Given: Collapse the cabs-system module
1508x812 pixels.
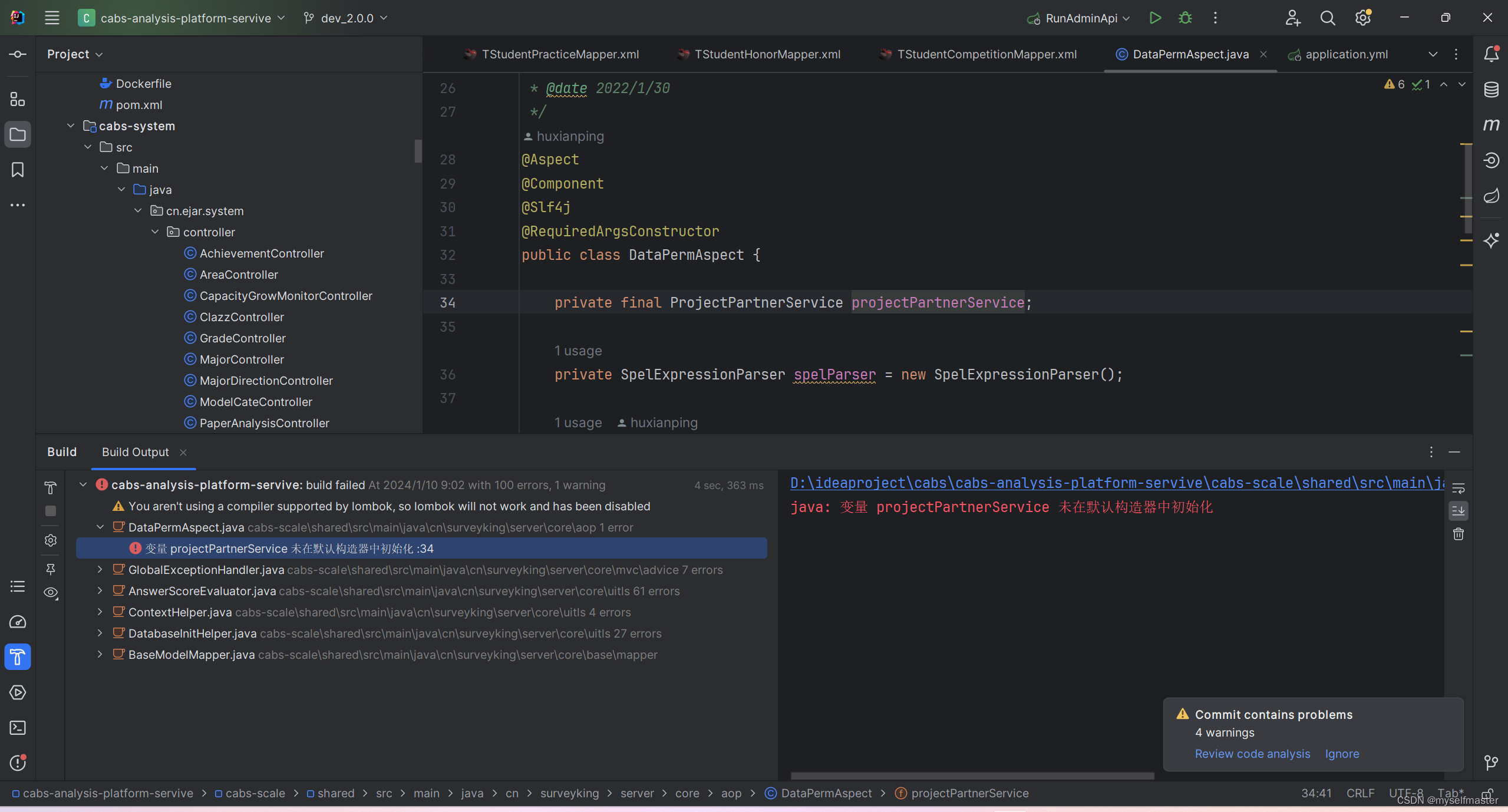Looking at the screenshot, I should click(x=71, y=126).
